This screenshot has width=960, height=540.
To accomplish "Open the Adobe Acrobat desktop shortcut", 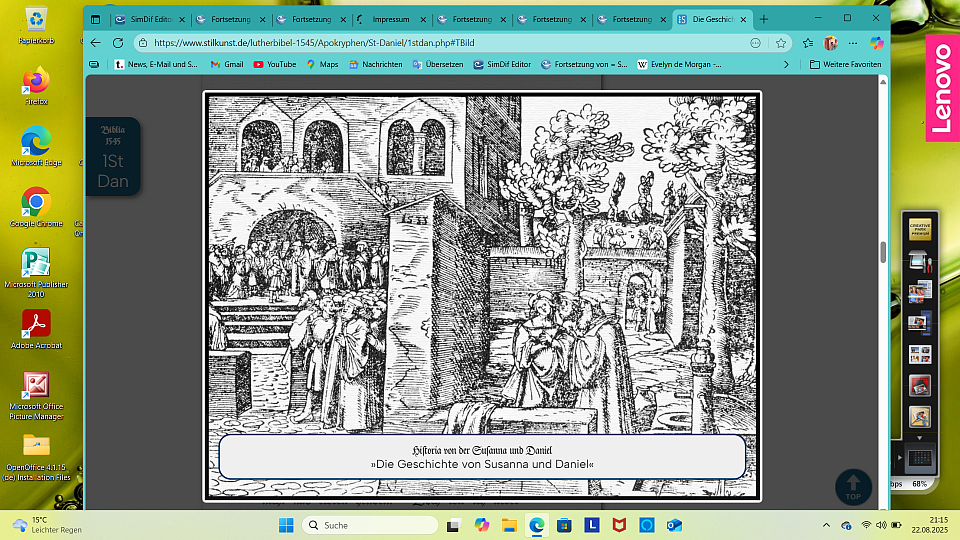I will (x=36, y=329).
